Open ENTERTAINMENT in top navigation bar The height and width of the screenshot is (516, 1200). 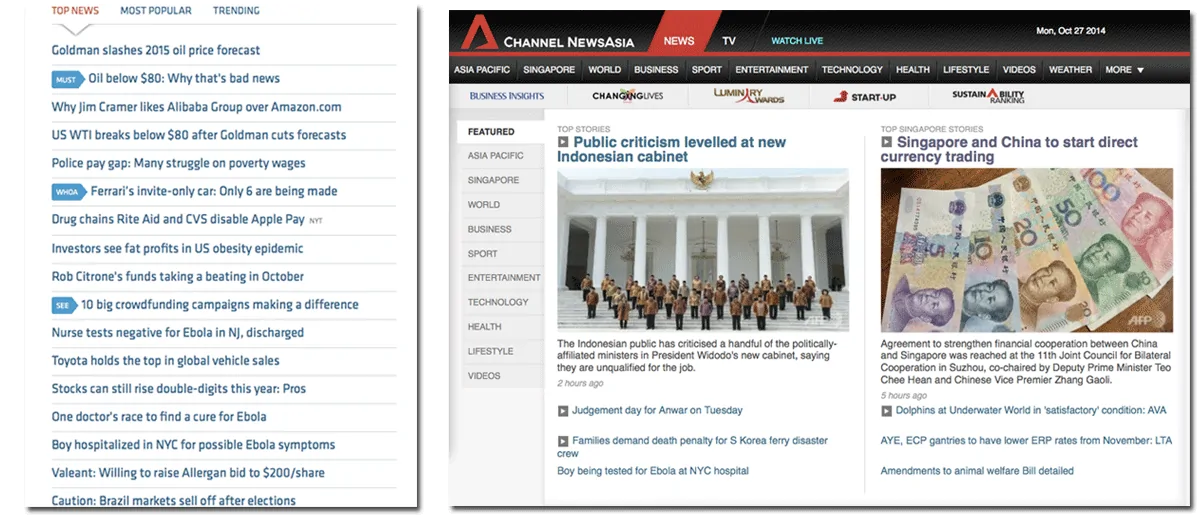(x=772, y=70)
